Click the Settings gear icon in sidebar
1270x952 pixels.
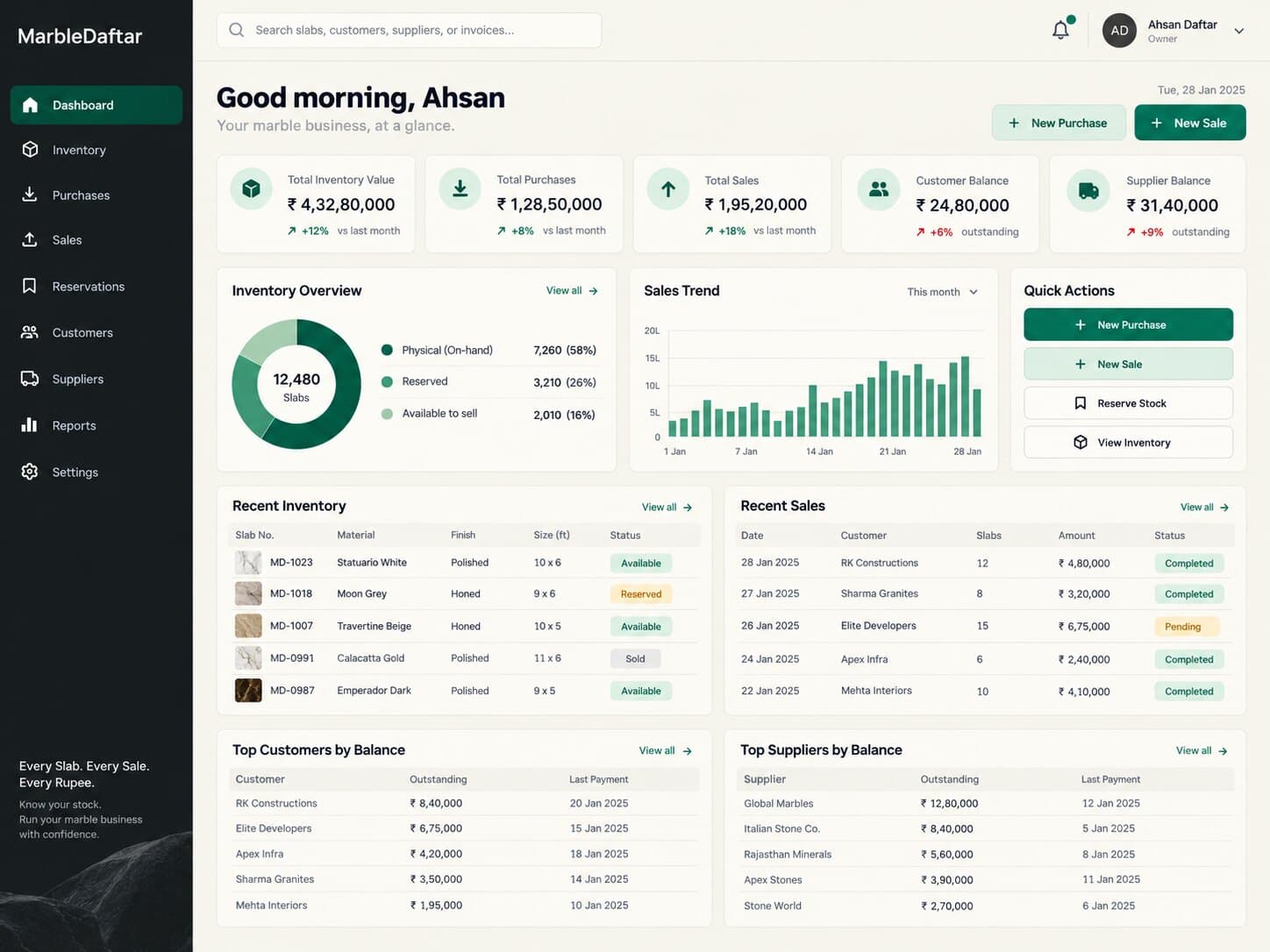pos(30,472)
